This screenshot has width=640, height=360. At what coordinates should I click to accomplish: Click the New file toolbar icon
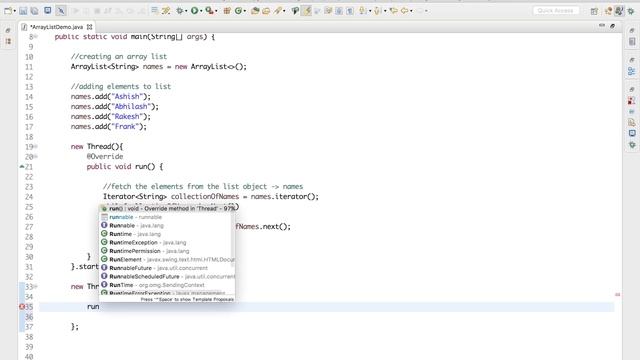7,11
